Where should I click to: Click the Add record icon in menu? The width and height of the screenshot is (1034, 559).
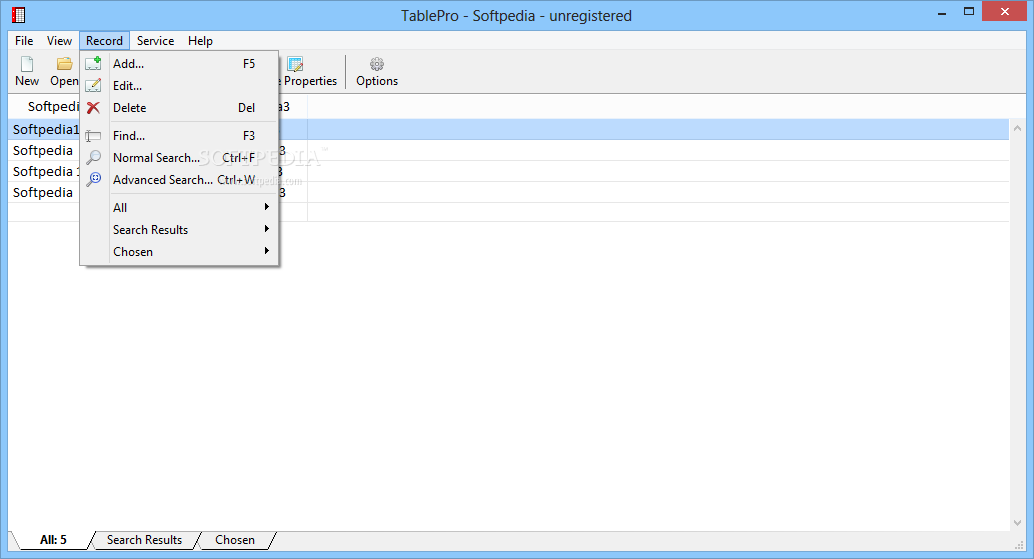pos(94,63)
